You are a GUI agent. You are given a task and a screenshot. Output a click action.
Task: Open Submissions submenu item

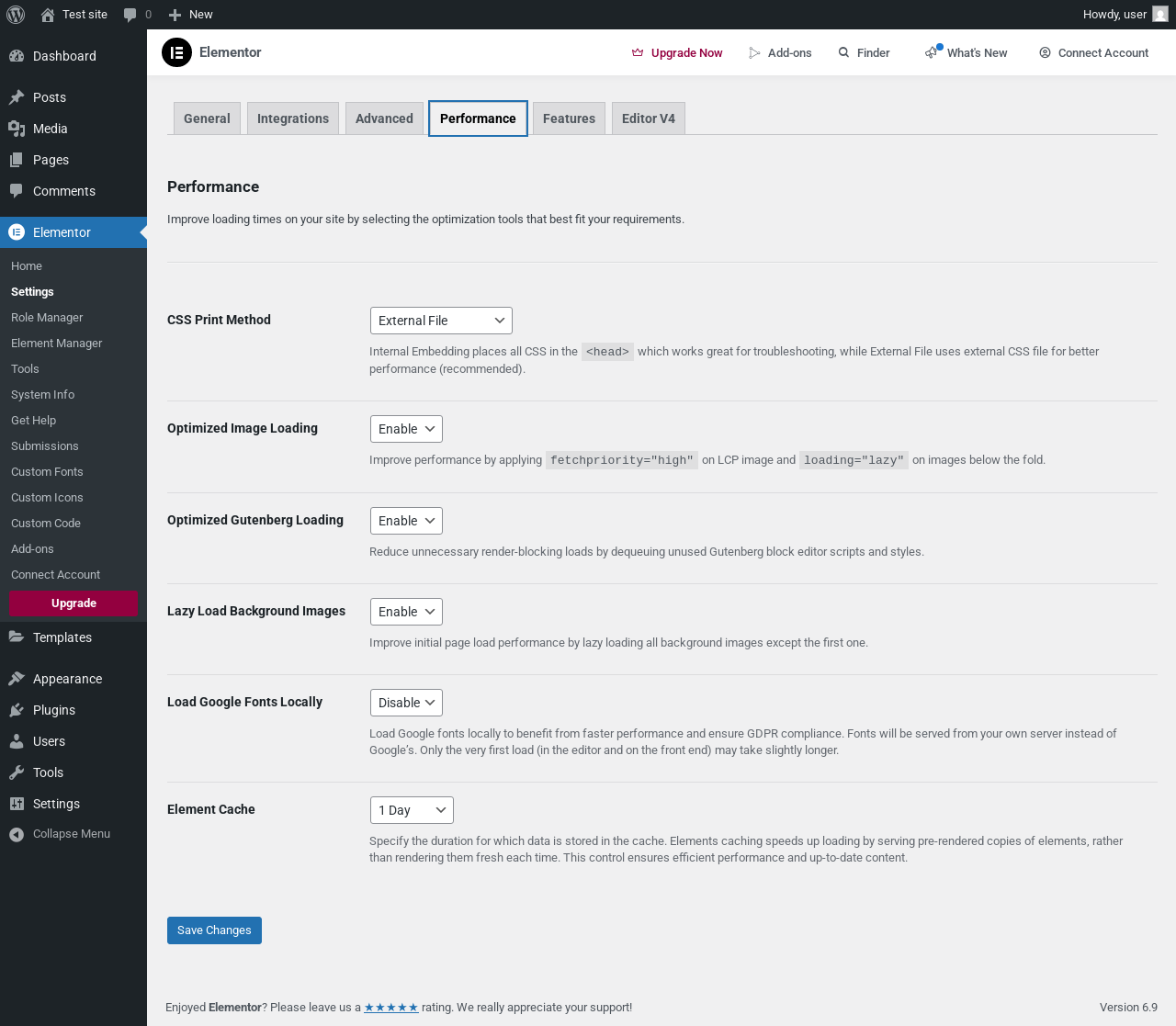pyautogui.click(x=73, y=446)
